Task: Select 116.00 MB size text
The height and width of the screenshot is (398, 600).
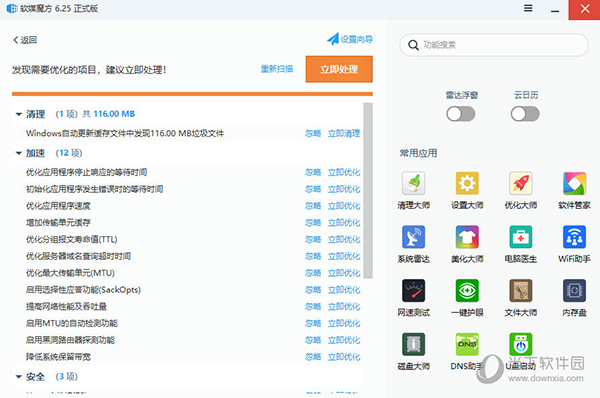Action: coord(114,114)
